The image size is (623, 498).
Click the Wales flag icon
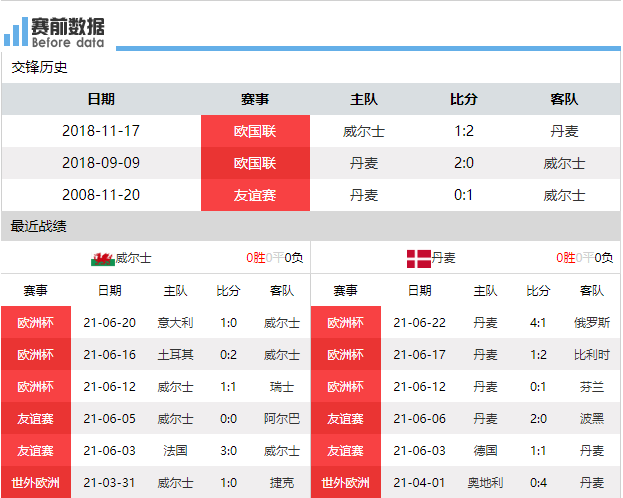tap(102, 258)
